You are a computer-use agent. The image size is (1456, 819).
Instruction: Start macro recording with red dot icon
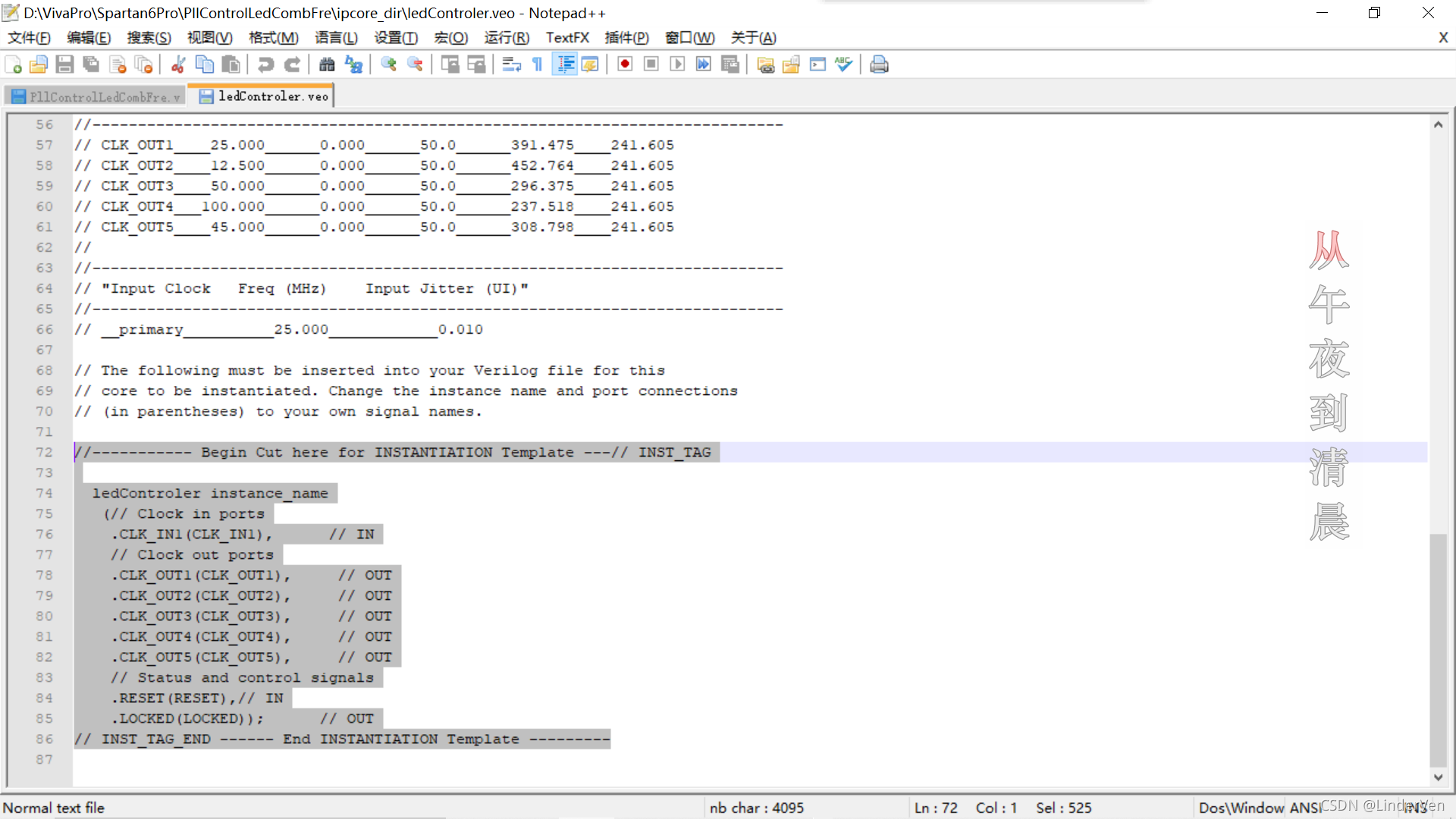pyautogui.click(x=625, y=64)
